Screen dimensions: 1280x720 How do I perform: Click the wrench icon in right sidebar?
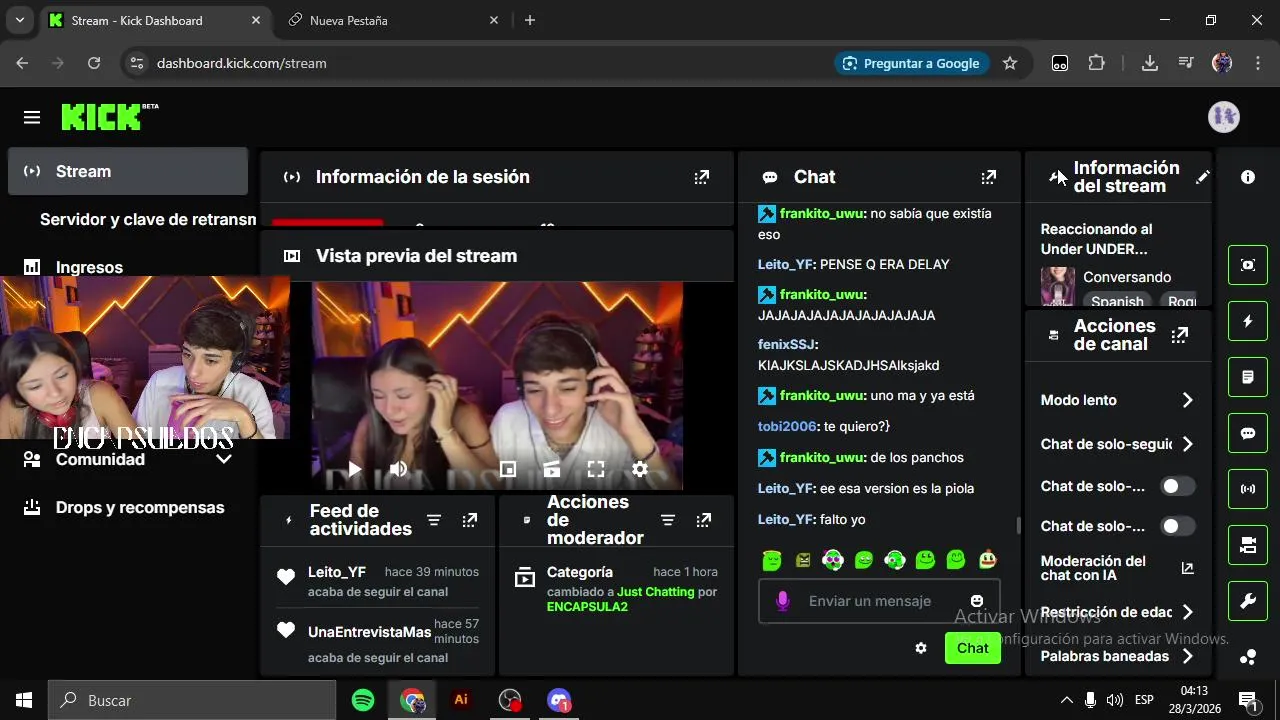1248,601
